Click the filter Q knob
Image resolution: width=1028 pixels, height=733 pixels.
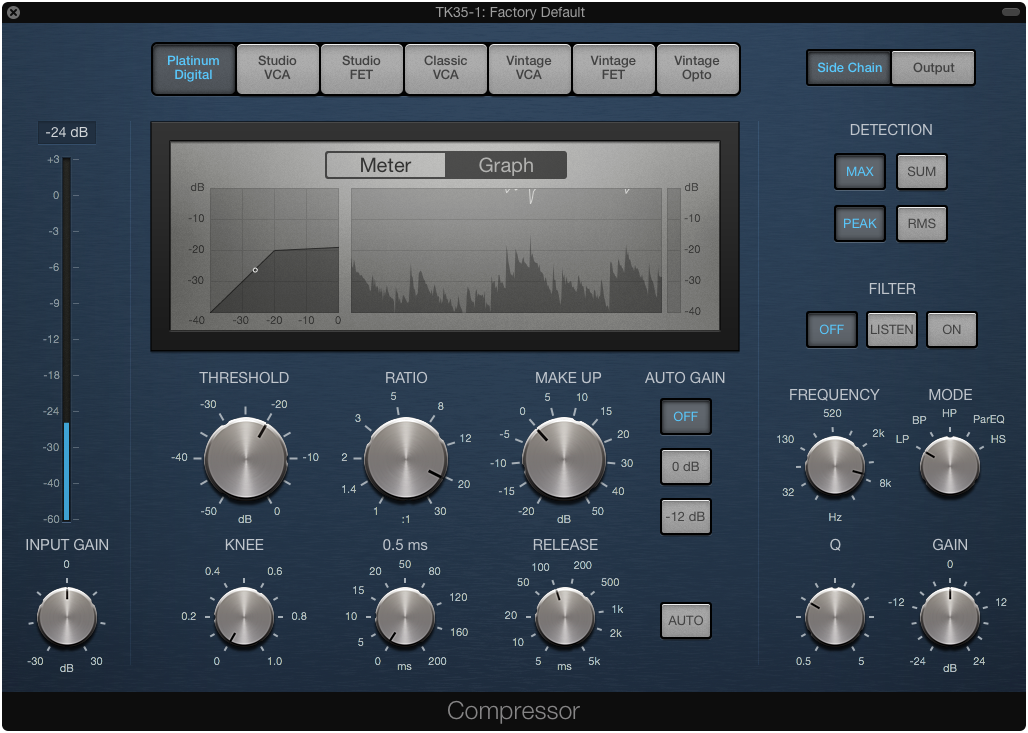(x=835, y=616)
